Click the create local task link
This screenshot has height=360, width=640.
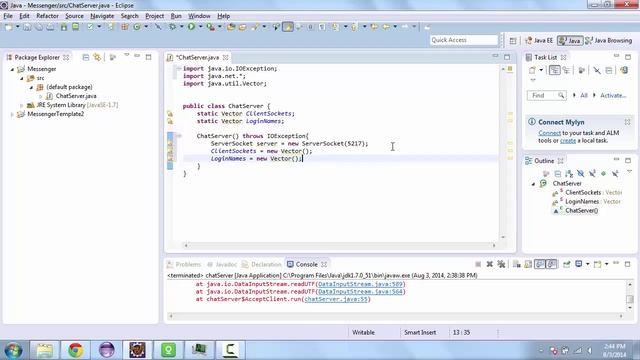(568, 141)
